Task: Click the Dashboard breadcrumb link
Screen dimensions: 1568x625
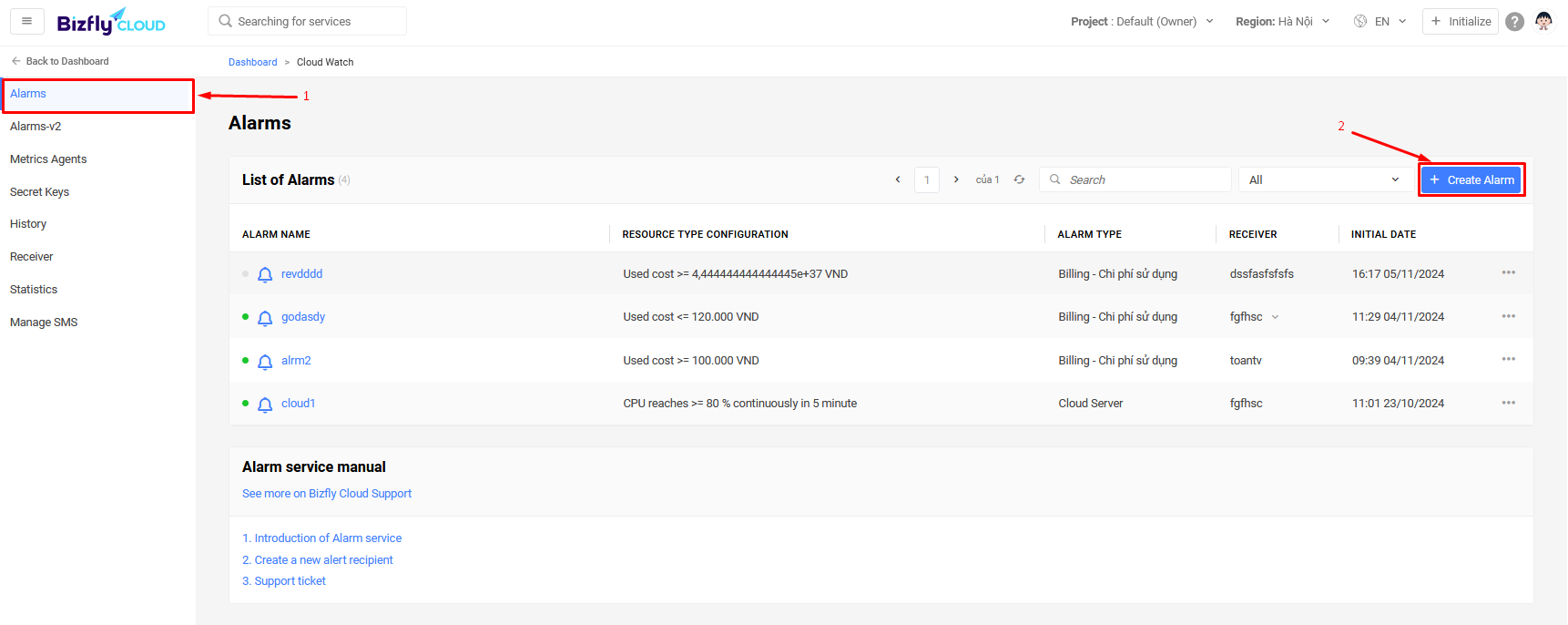Action: 252,62
